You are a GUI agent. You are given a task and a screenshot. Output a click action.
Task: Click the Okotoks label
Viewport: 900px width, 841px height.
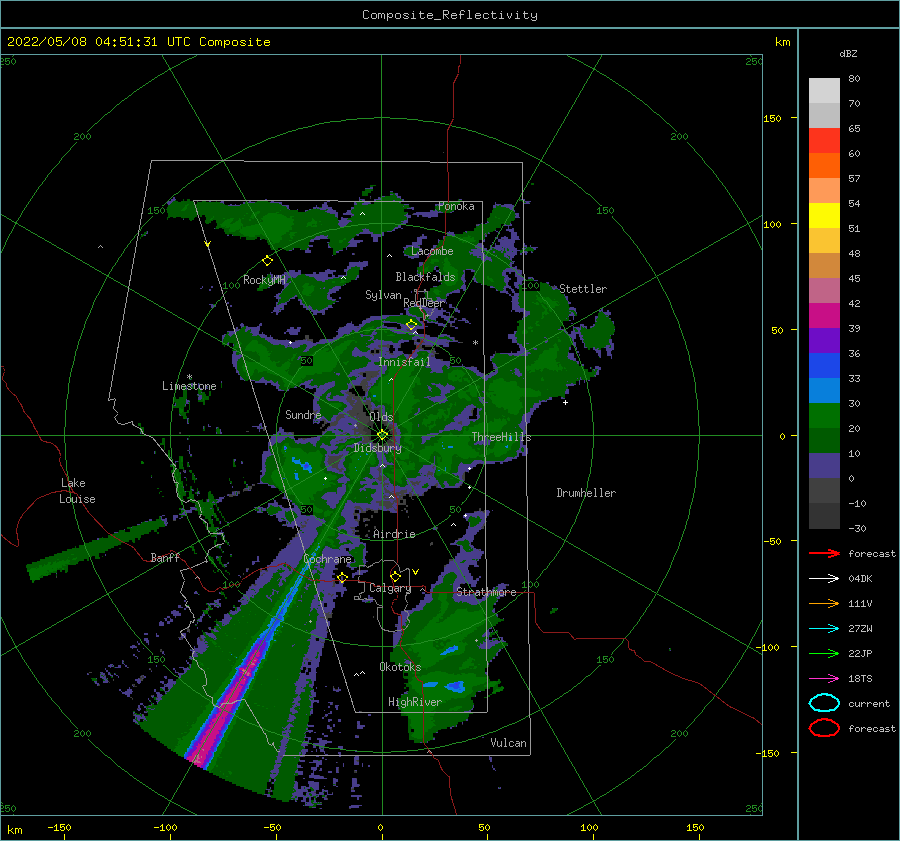point(400,666)
